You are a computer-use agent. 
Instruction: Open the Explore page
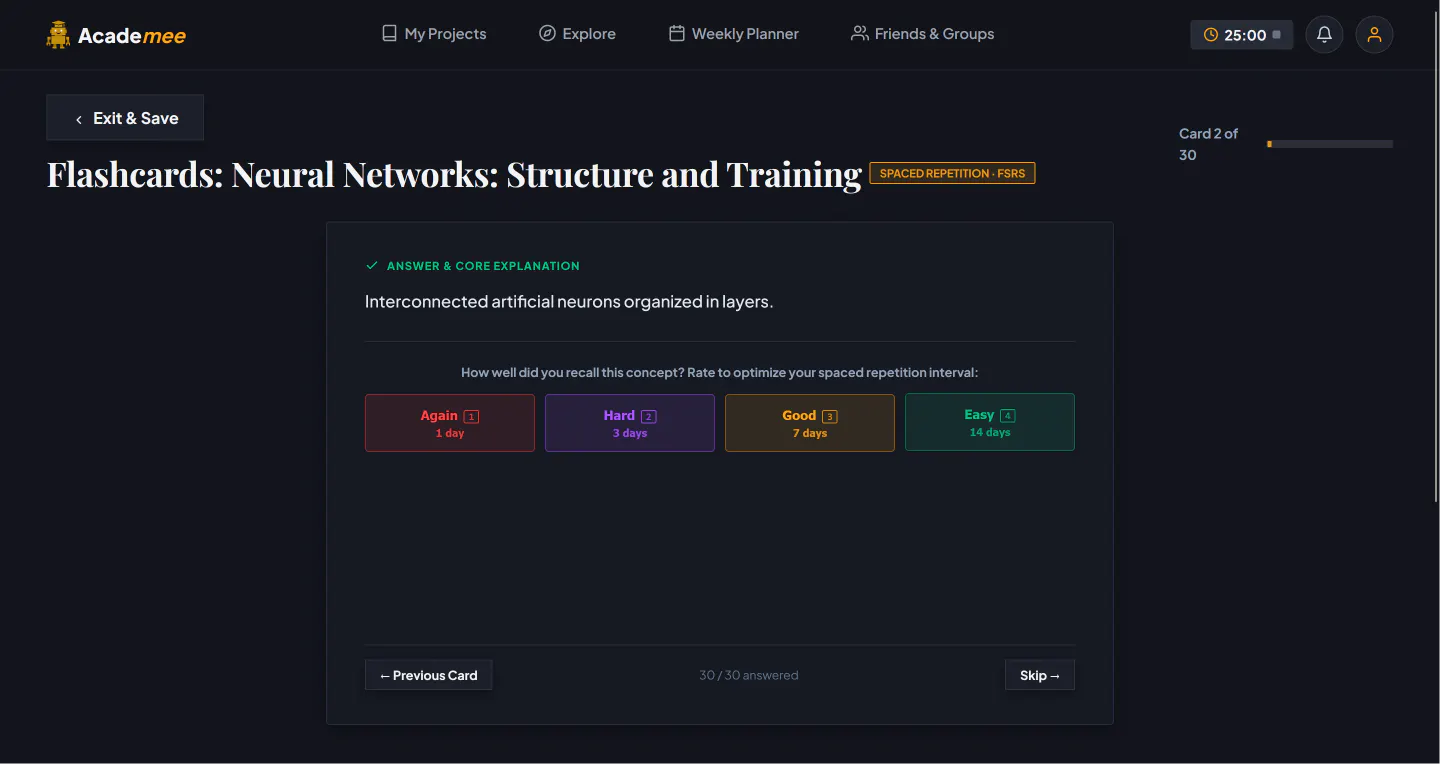pyautogui.click(x=577, y=34)
